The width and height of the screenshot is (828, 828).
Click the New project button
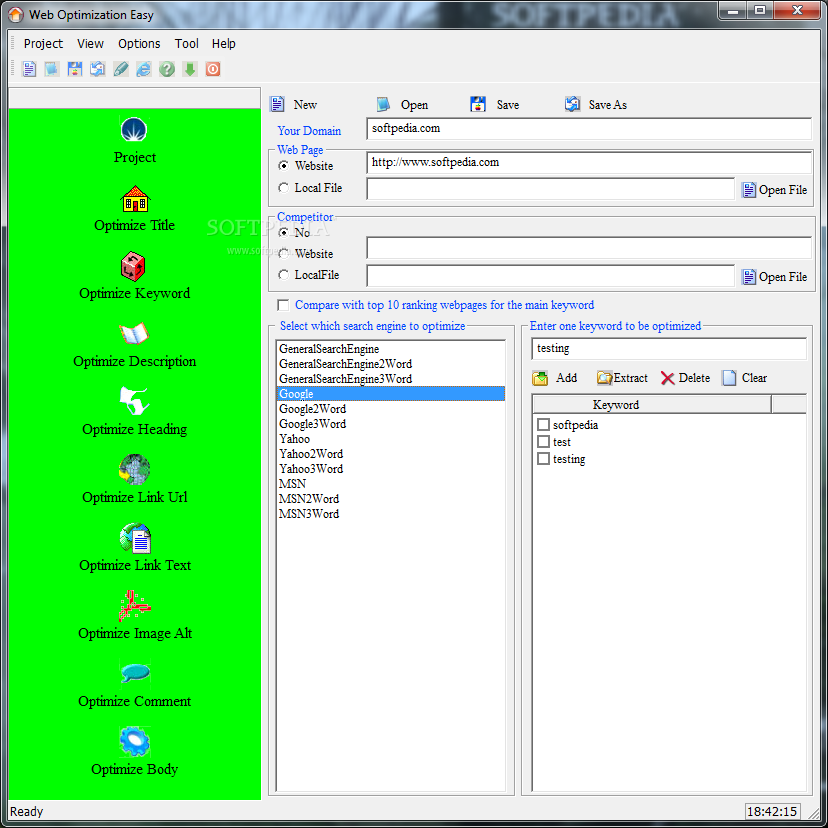[x=294, y=105]
